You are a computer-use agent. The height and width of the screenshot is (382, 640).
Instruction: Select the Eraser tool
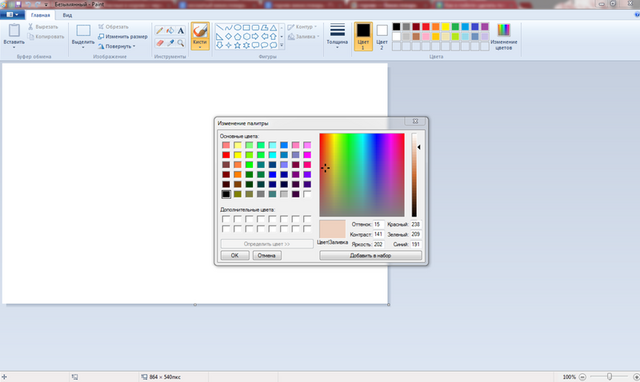[160, 43]
